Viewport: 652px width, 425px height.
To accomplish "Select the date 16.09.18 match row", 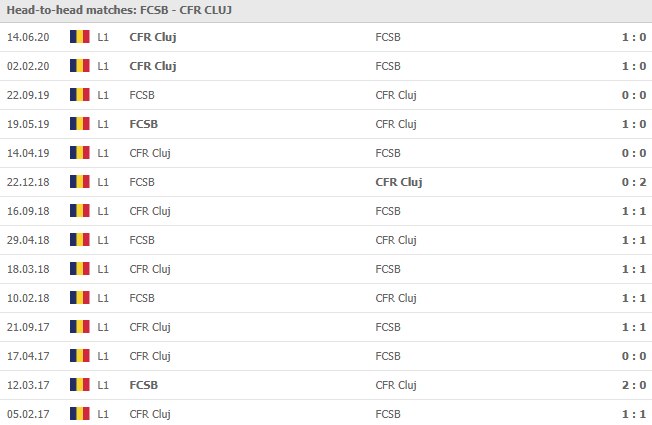I will pos(326,211).
